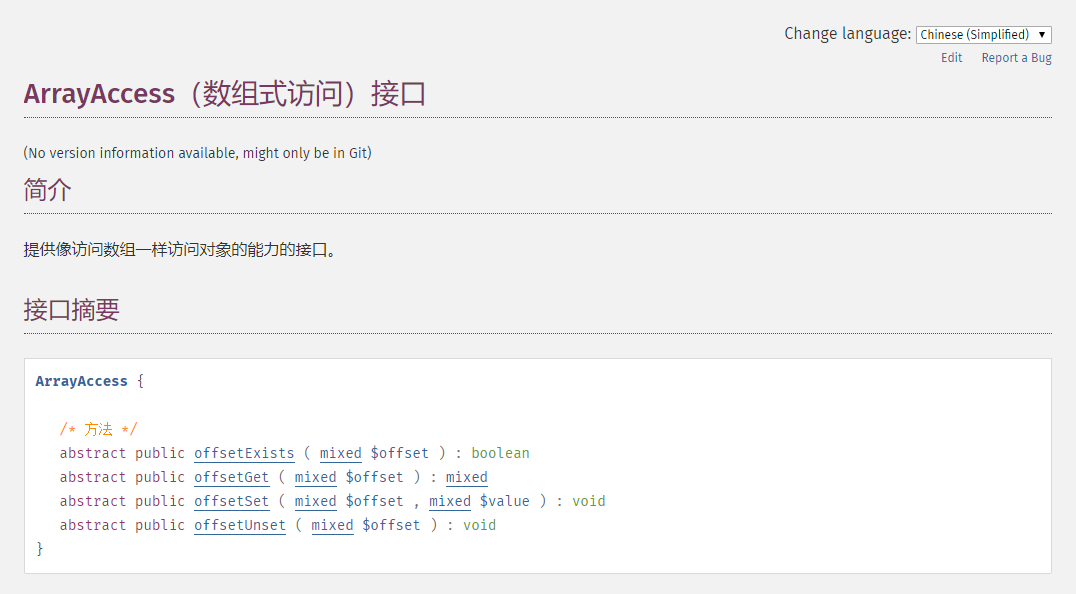Screen dimensions: 1076x594
Task: Open the Change language dropdown
Action: (x=983, y=34)
